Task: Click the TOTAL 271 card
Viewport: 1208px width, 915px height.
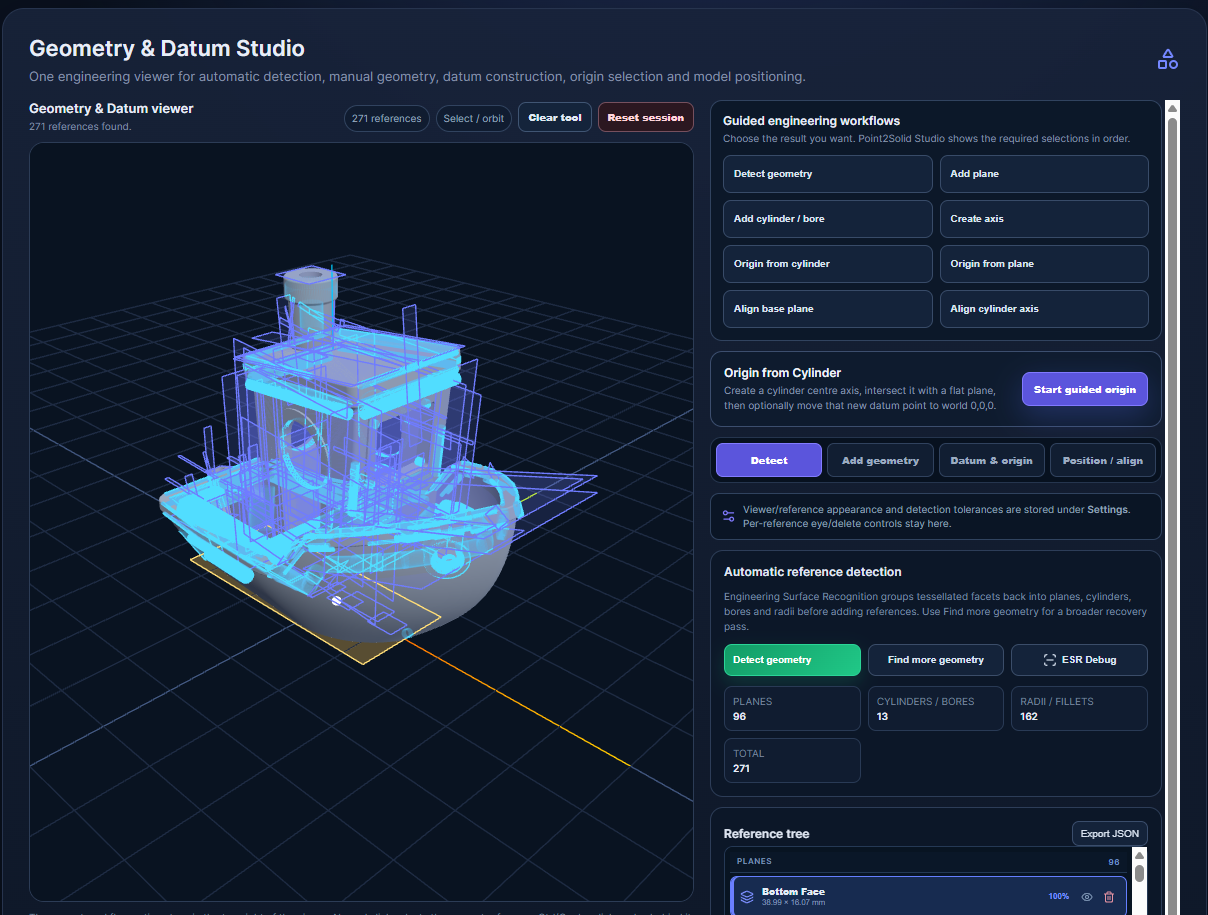Action: click(x=792, y=761)
